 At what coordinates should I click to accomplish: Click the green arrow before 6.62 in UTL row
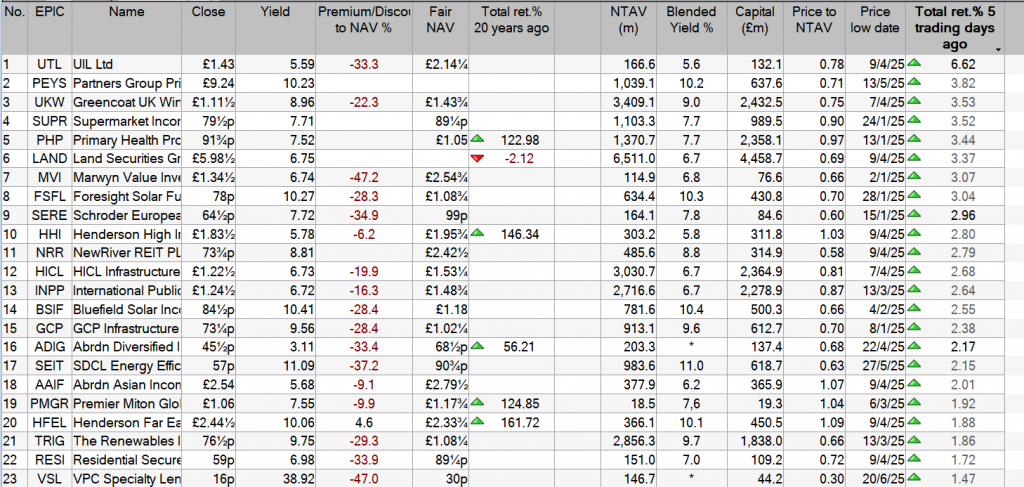(912, 64)
